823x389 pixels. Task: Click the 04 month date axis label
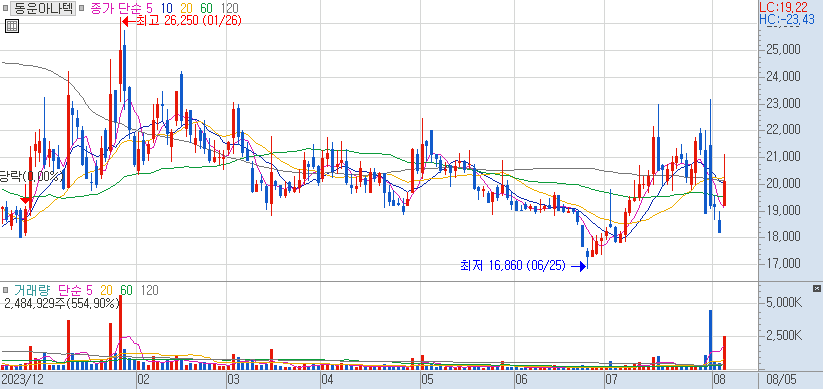click(x=327, y=379)
